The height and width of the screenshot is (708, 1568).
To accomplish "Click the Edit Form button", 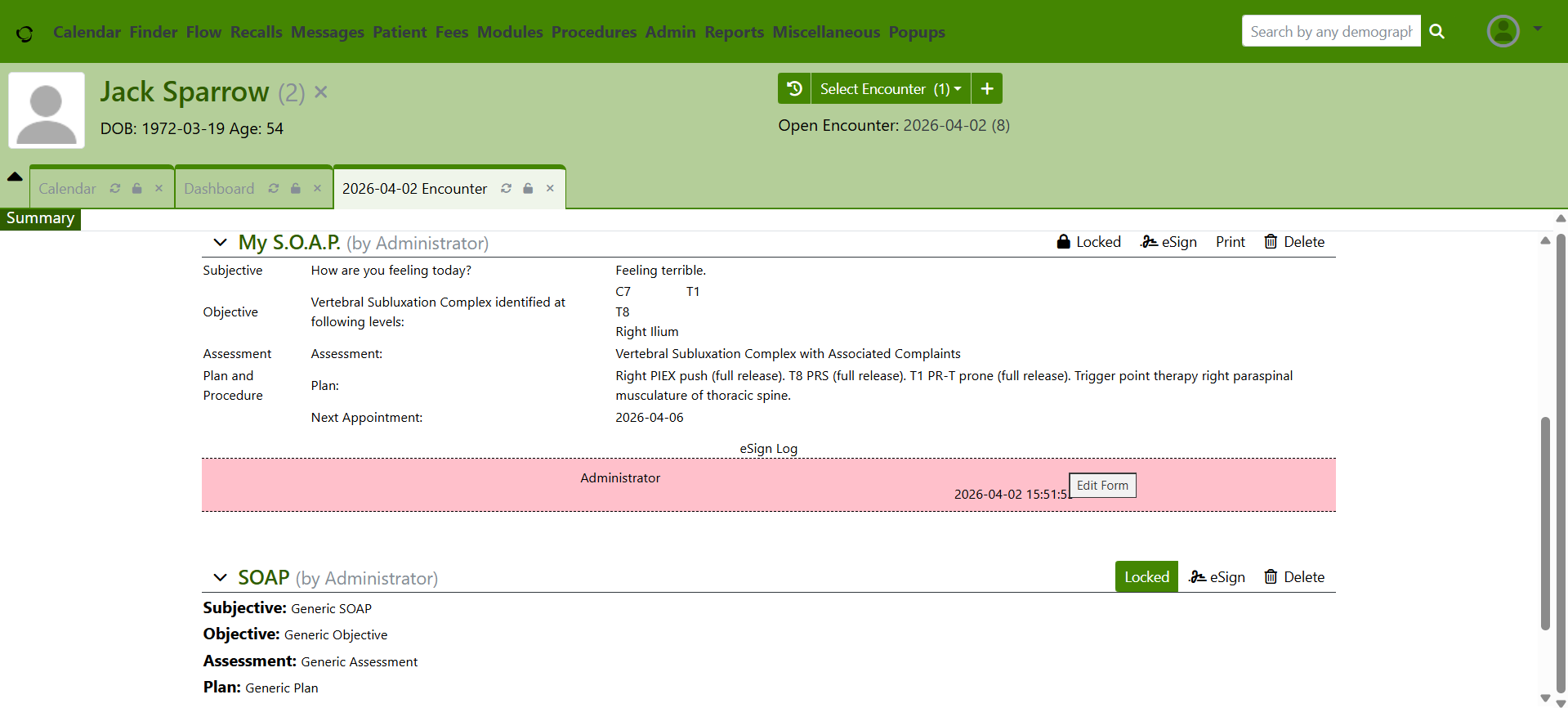I will click(1102, 486).
